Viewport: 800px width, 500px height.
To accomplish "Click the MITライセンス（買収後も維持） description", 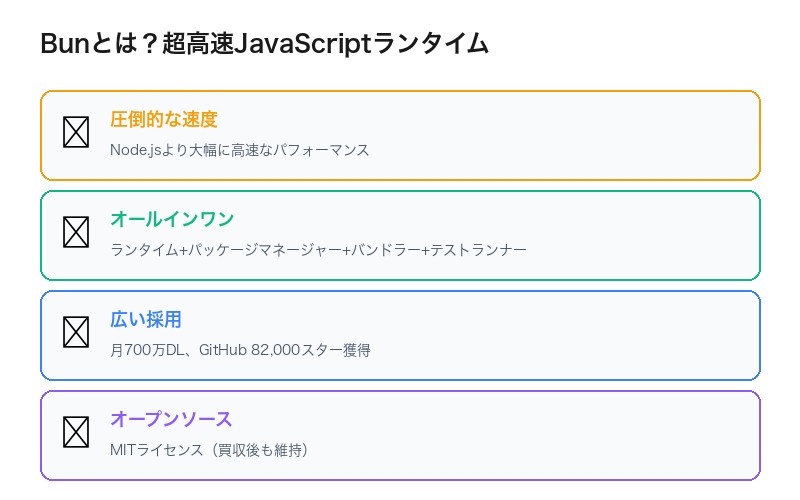I will click(210, 450).
